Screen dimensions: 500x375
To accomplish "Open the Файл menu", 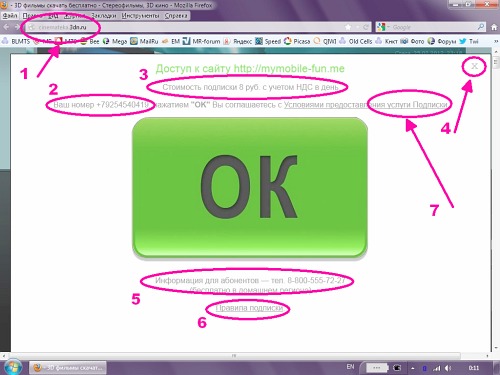I will [10, 16].
